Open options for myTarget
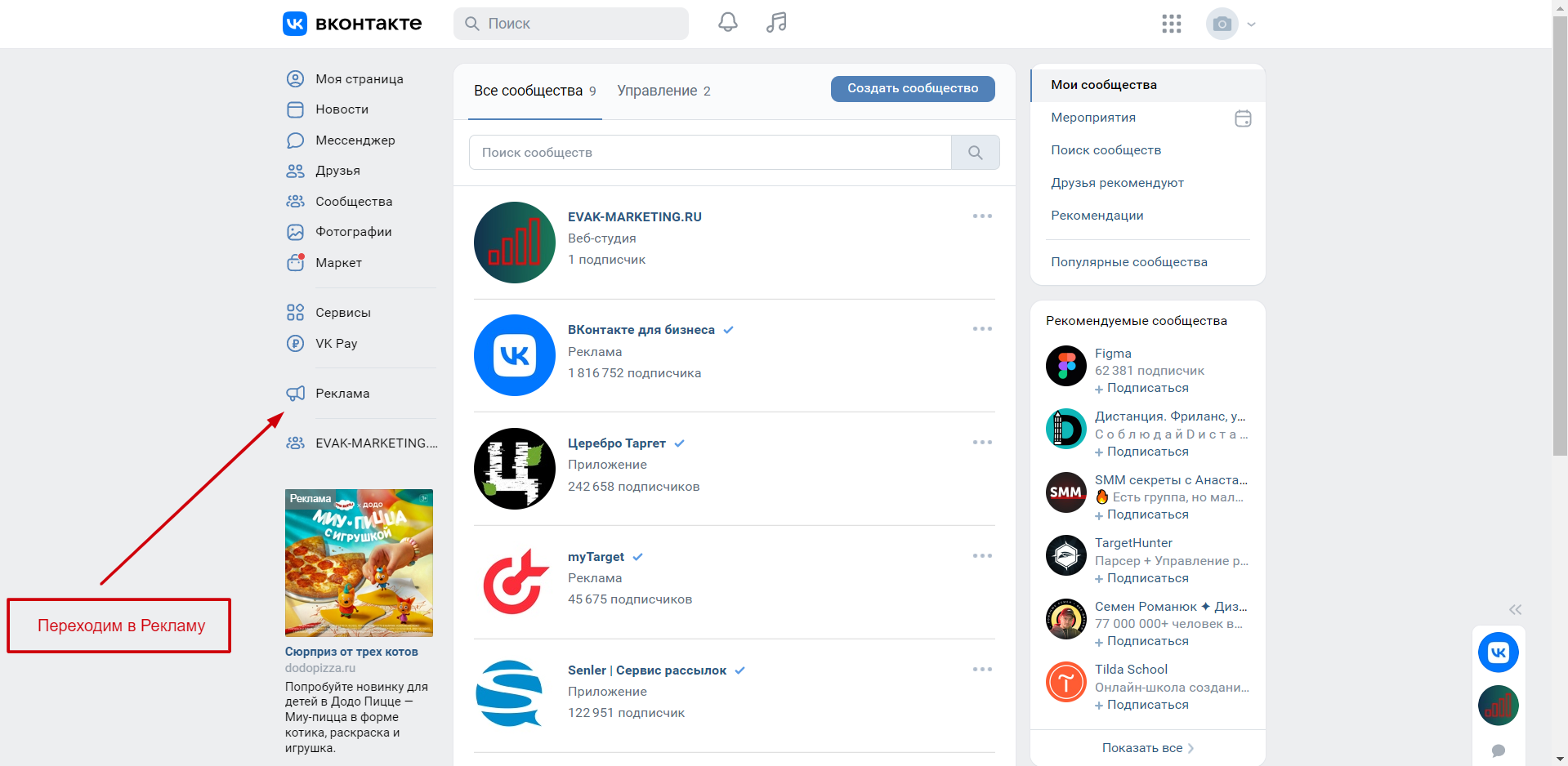 coord(982,556)
